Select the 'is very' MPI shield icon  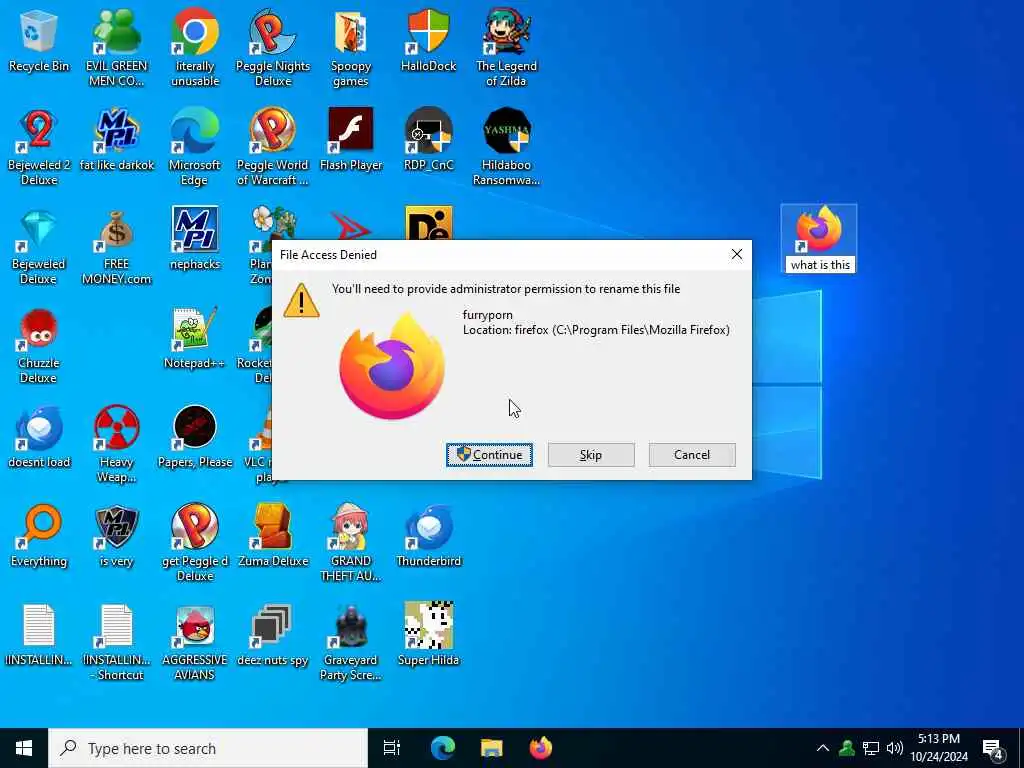[117, 537]
